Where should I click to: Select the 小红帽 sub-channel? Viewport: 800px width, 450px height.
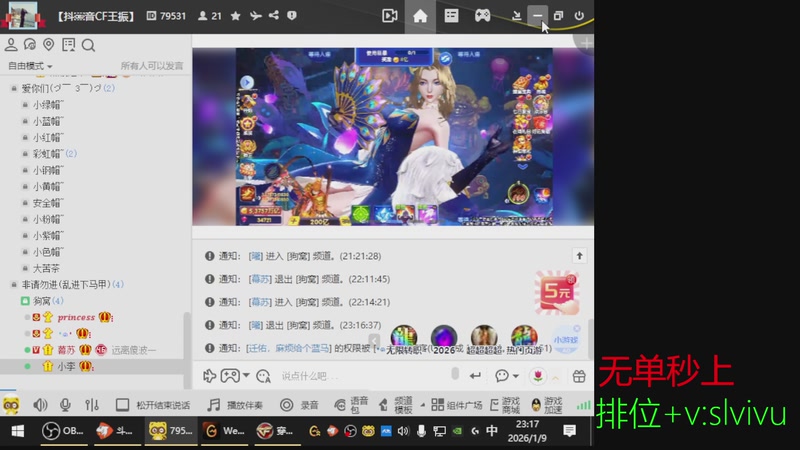click(x=48, y=137)
